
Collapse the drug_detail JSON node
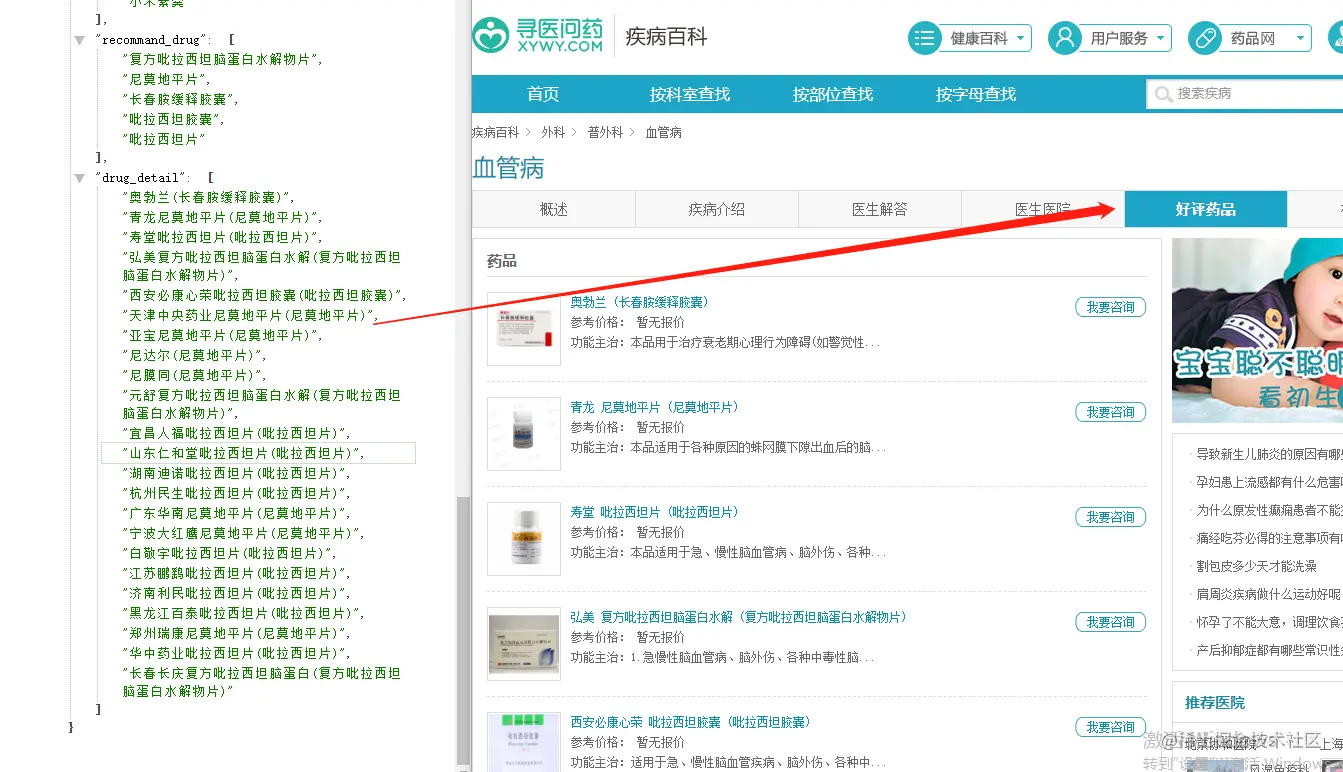click(x=79, y=178)
